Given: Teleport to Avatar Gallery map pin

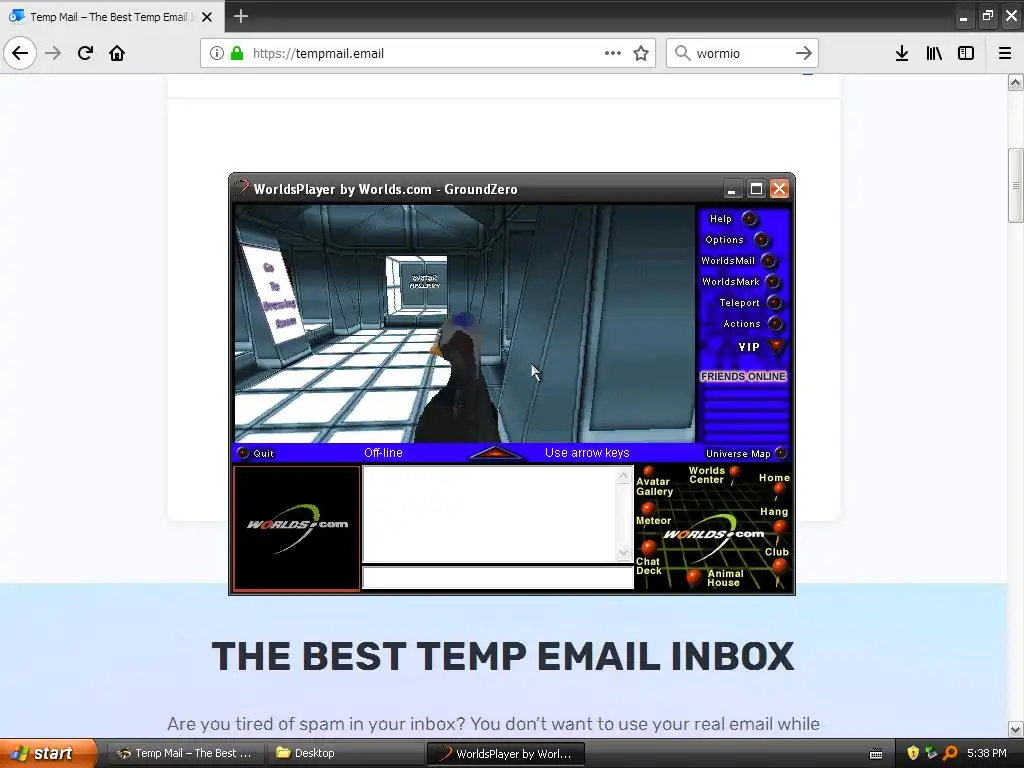Looking at the screenshot, I should tap(648, 472).
